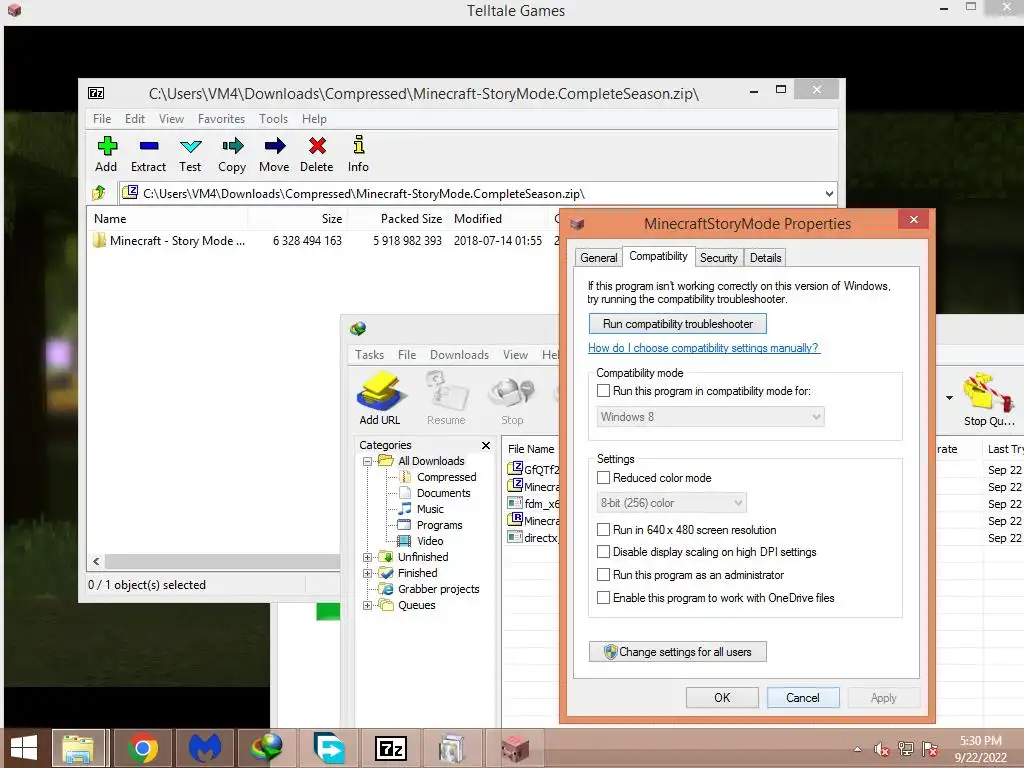Switch to 7-Zip on taskbar

pos(391,748)
